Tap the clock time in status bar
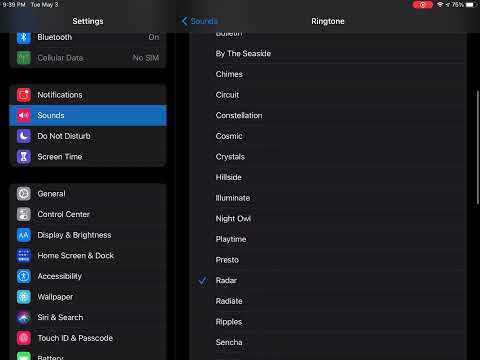This screenshot has height=360, width=480. (14, 5)
